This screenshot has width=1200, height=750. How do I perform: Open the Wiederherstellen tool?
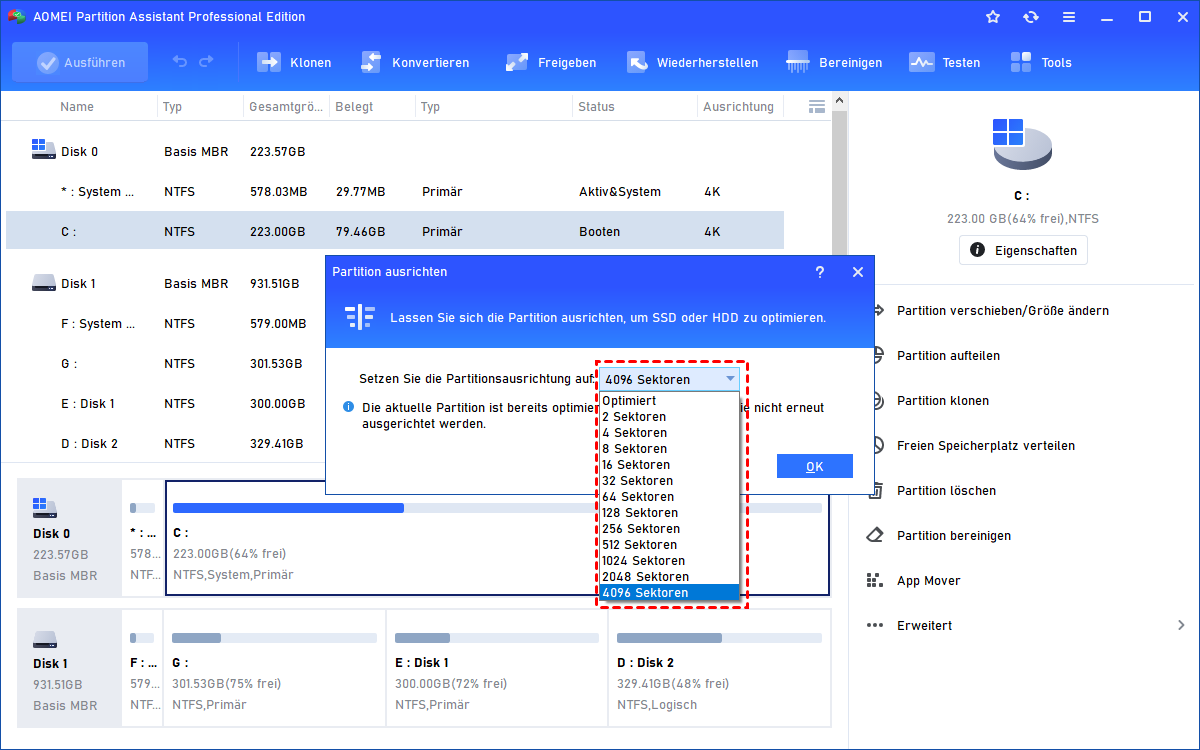pyautogui.click(x=637, y=62)
